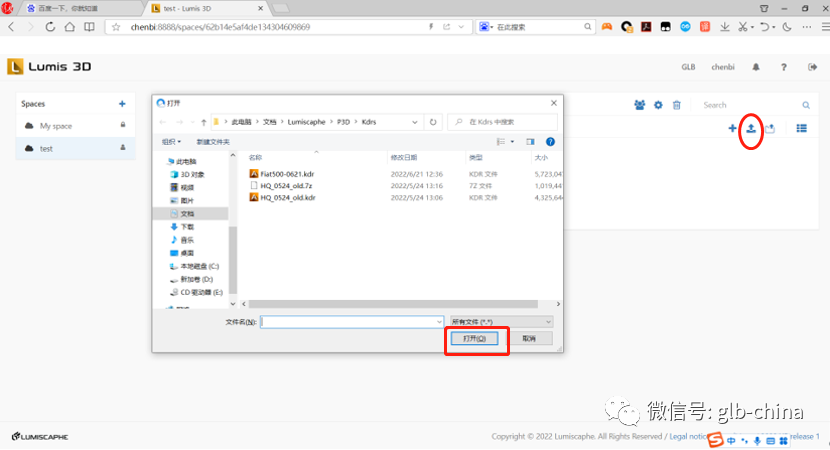The width and height of the screenshot is (830, 450).
Task: Select Fiat500-0621.kdr file
Action: (x=287, y=174)
